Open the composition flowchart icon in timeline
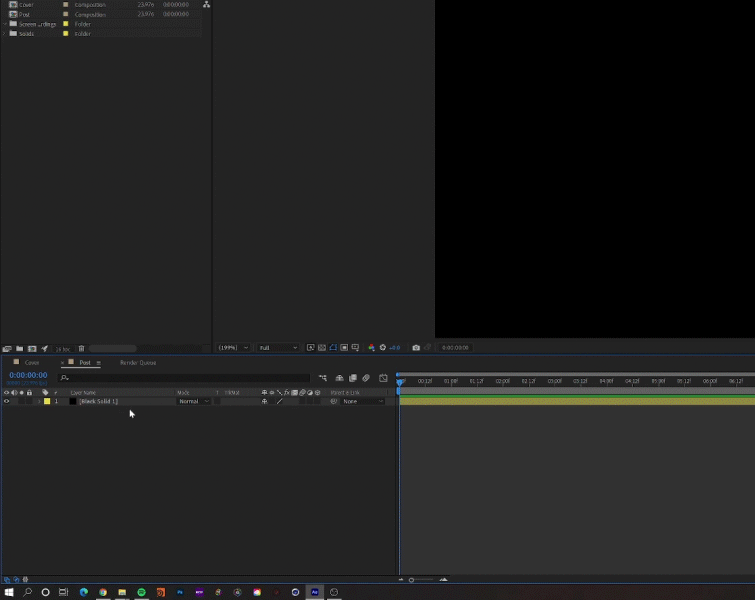The image size is (755, 600). coord(323,378)
